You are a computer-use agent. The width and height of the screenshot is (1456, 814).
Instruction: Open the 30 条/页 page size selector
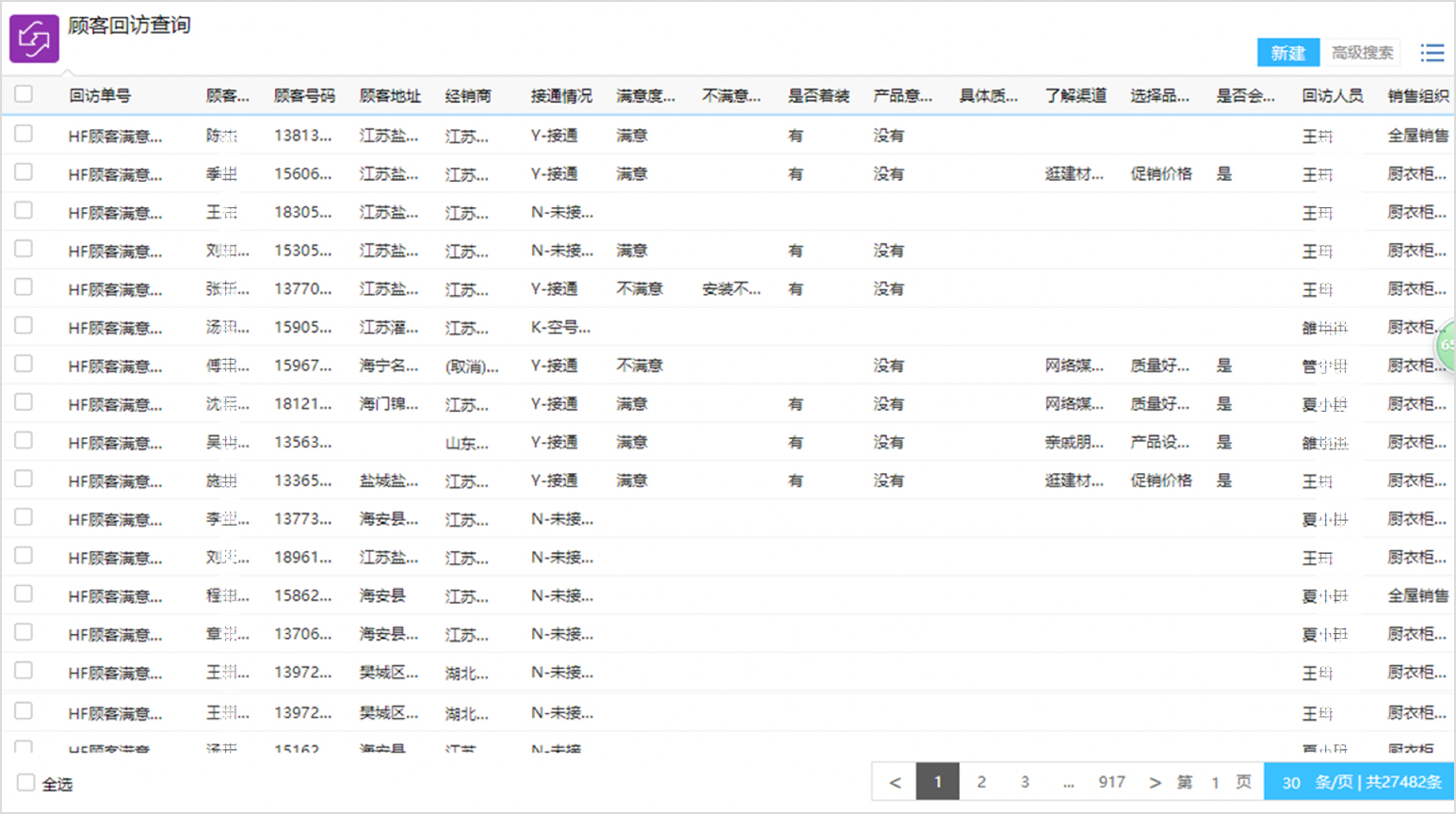(x=1291, y=782)
